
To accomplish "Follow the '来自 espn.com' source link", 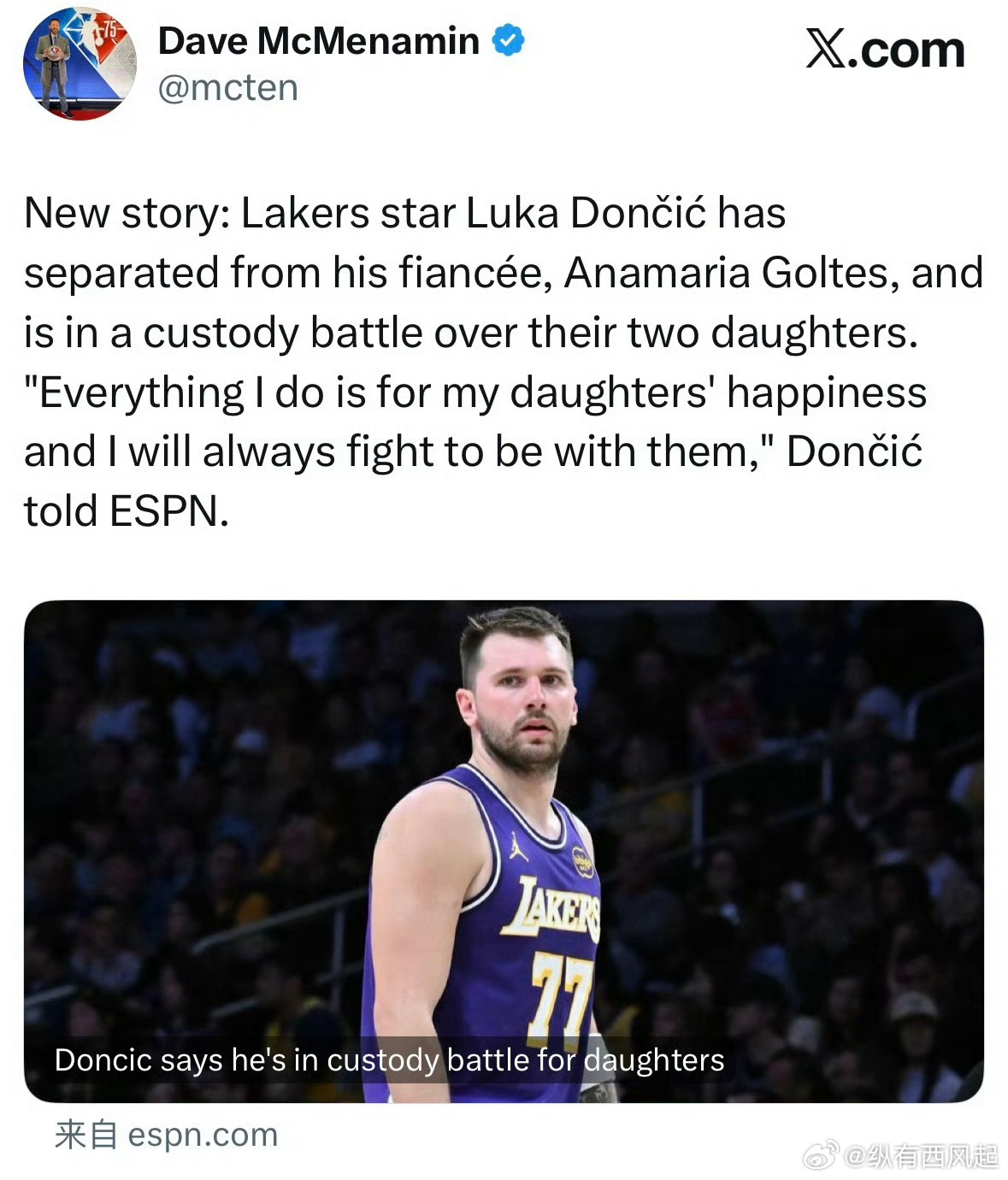I will click(x=166, y=1135).
